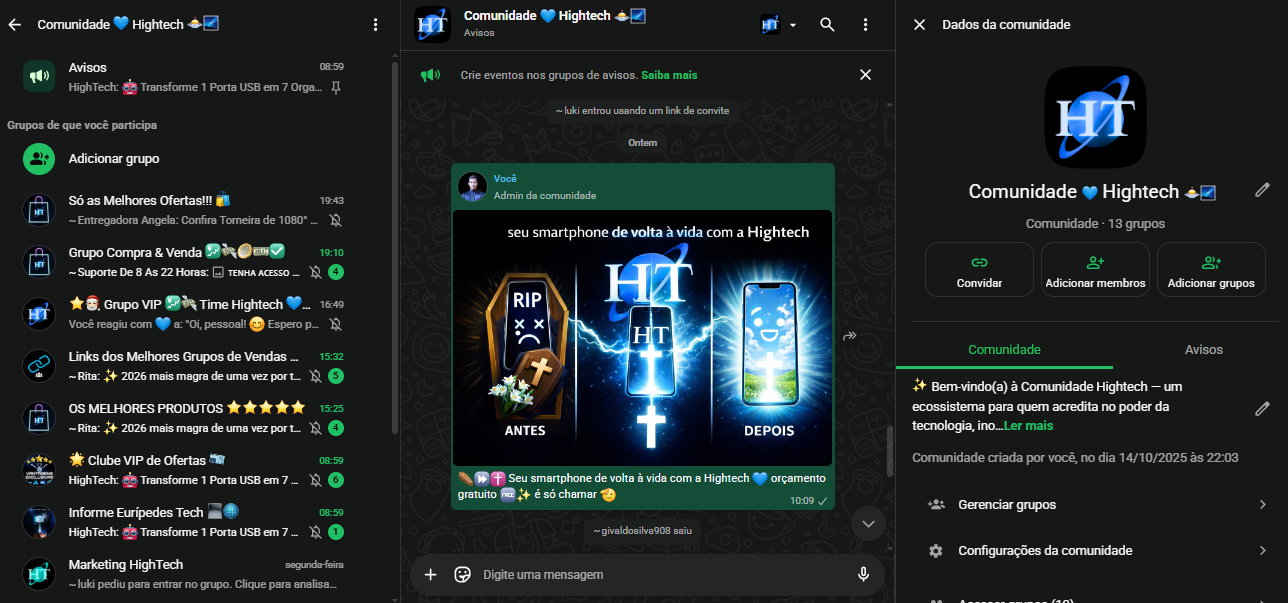
Task: Dismiss the events banner with X
Action: coord(865,75)
